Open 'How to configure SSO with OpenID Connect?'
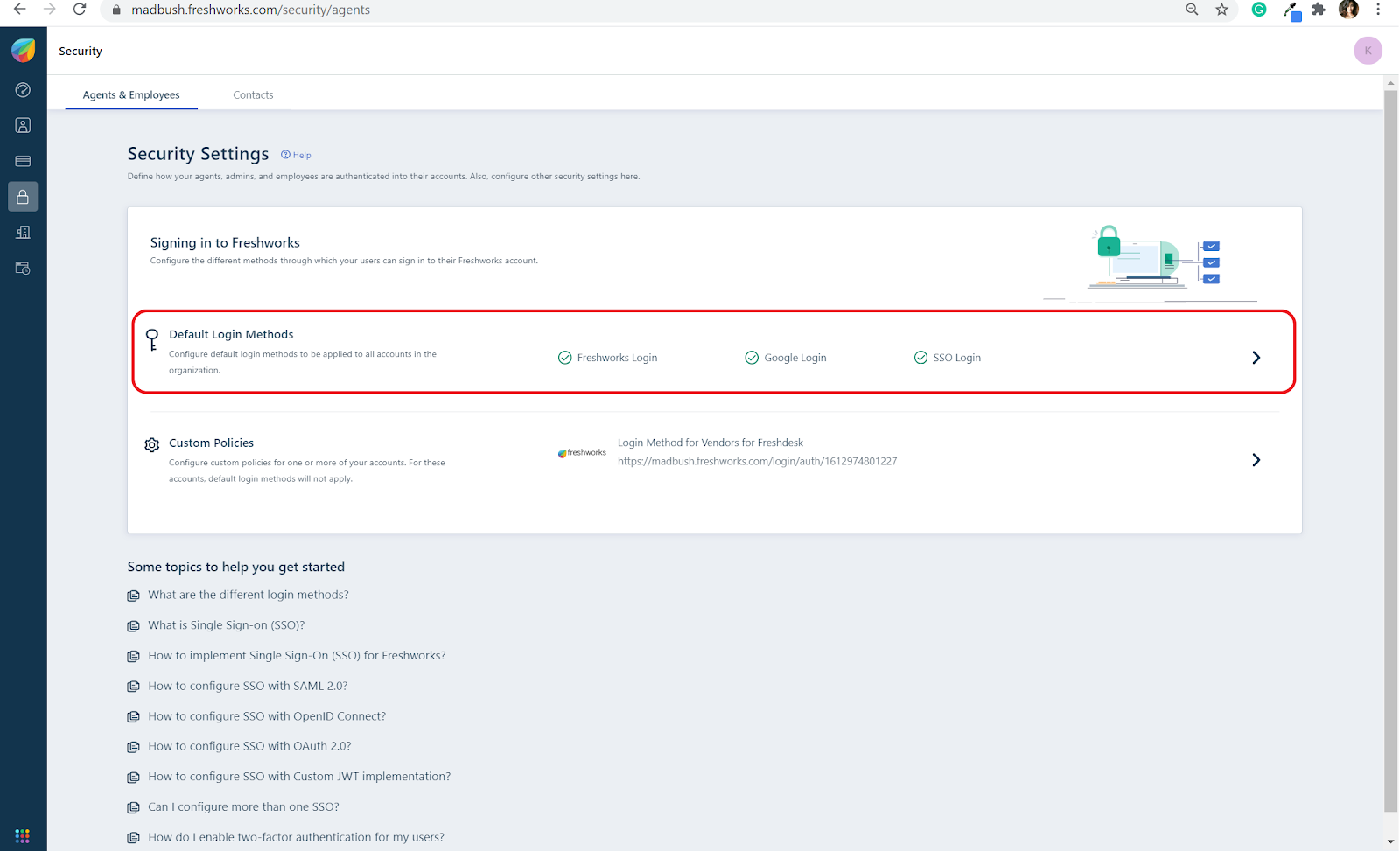Viewport: 1400px width, 851px height. 267,716
